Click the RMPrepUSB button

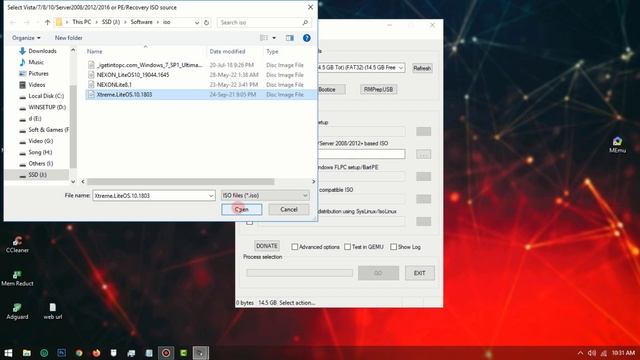tap(378, 89)
